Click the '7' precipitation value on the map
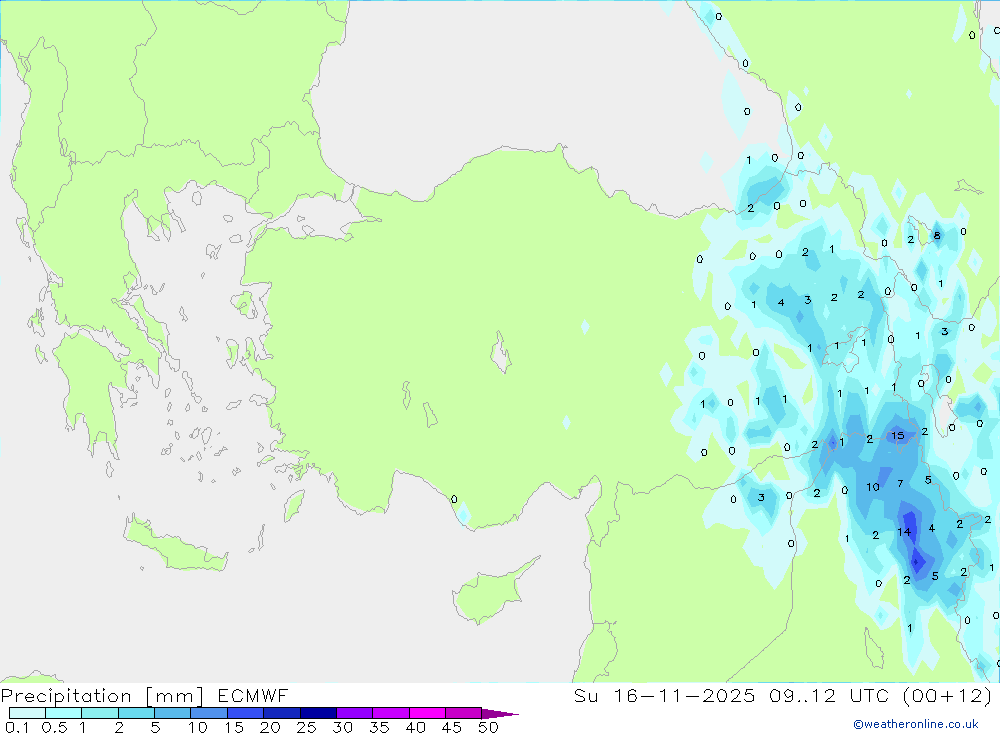The width and height of the screenshot is (1000, 733). point(900,484)
